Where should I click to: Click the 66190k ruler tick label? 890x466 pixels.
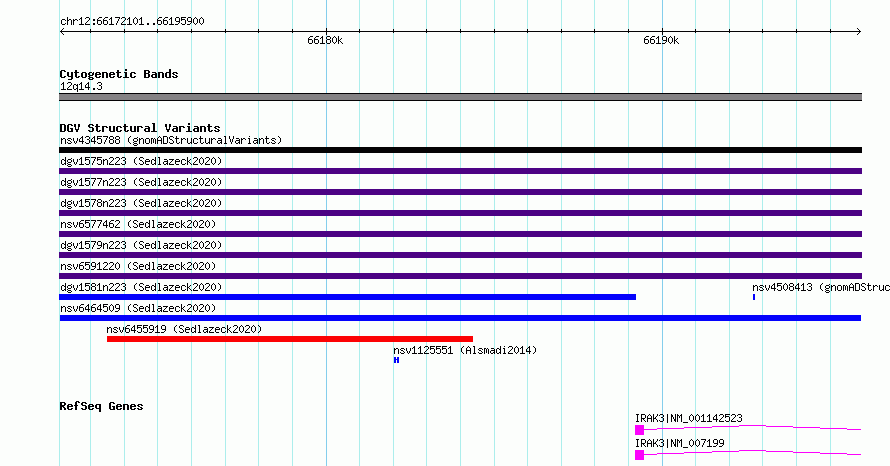pos(661,40)
